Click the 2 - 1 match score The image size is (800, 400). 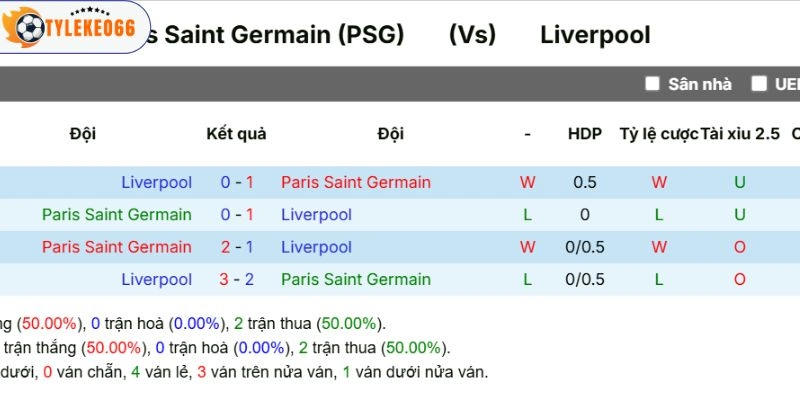coord(236,247)
